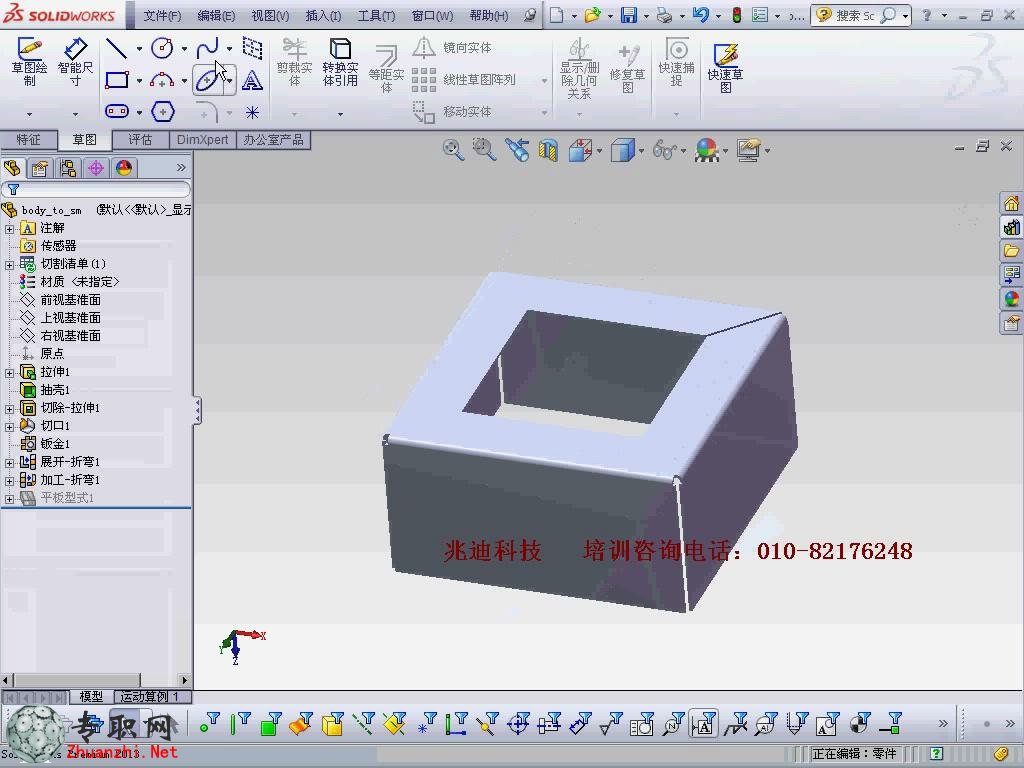Select 前视基准面 plane in tree
Viewport: 1024px width, 768px height.
[x=71, y=300]
